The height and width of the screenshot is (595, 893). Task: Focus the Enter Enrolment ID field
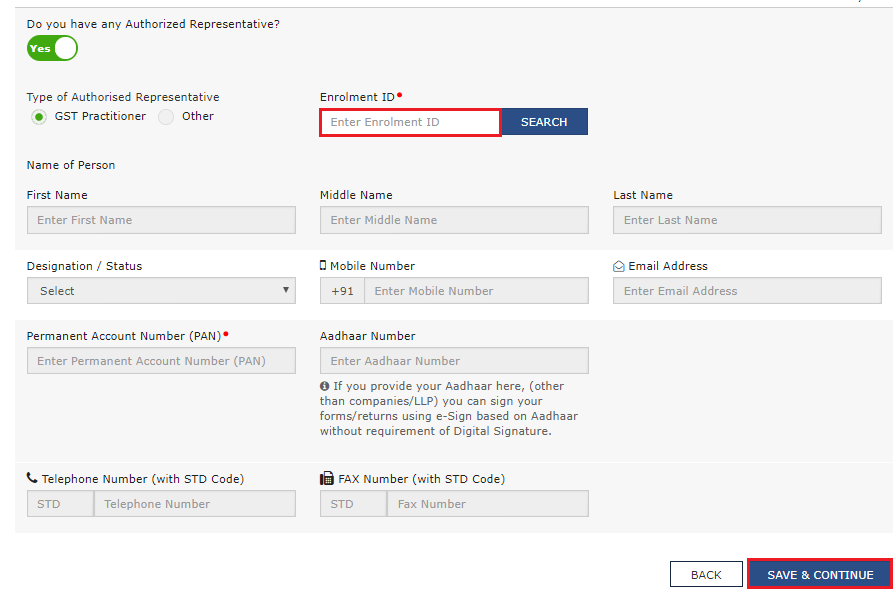point(410,122)
